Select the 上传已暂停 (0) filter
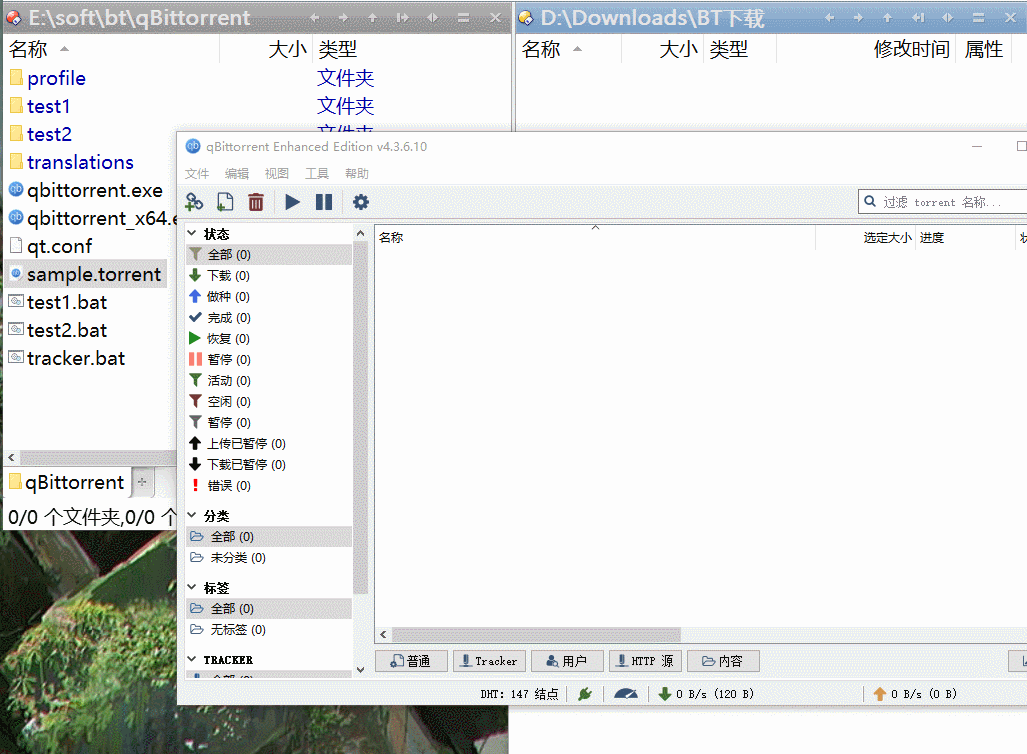 [269, 443]
